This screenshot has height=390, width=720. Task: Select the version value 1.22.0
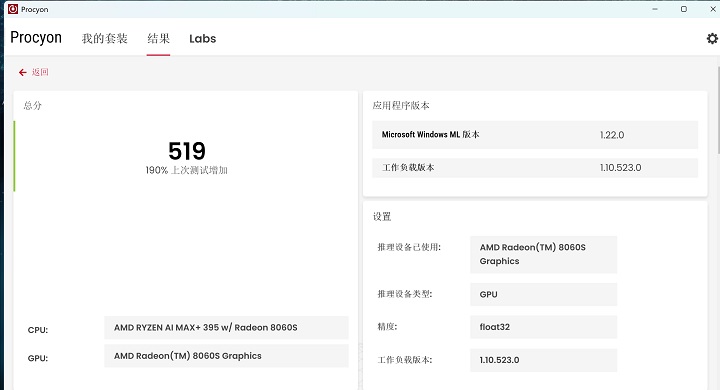612,135
